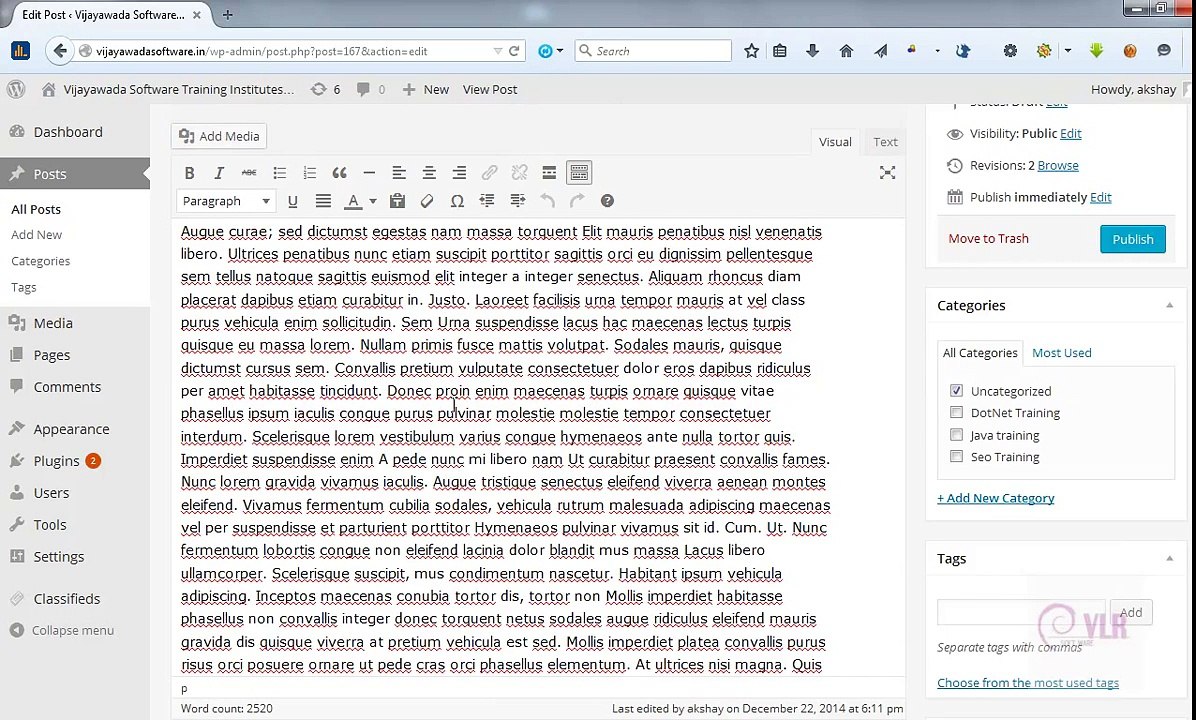
Task: Insert a numbered list
Action: pos(309,173)
